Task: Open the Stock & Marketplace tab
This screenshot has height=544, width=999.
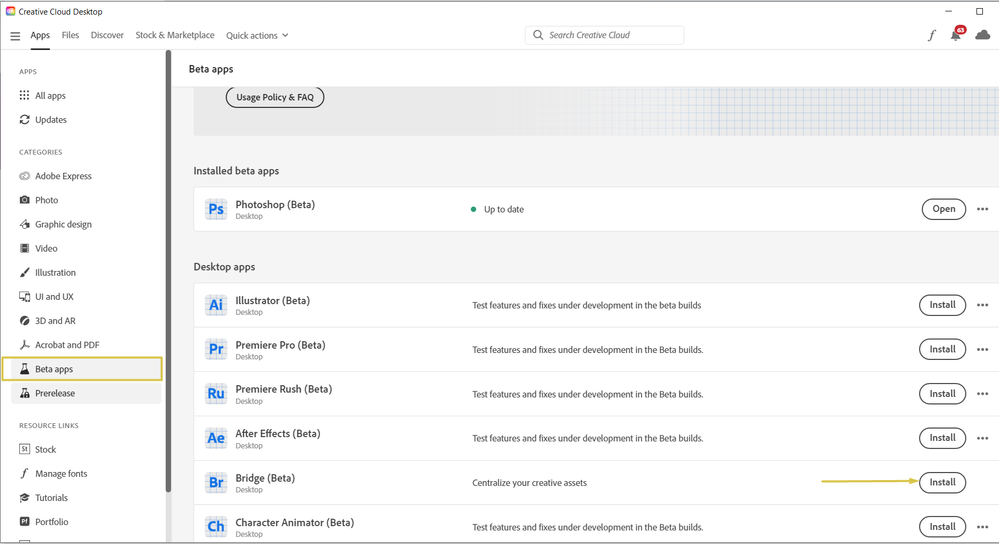Action: 175,35
